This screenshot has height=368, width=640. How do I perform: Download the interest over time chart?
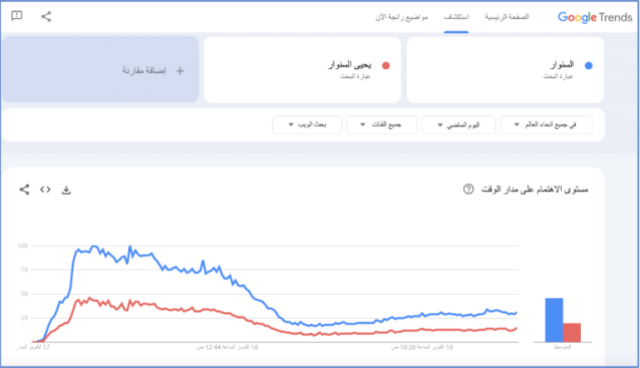point(66,190)
